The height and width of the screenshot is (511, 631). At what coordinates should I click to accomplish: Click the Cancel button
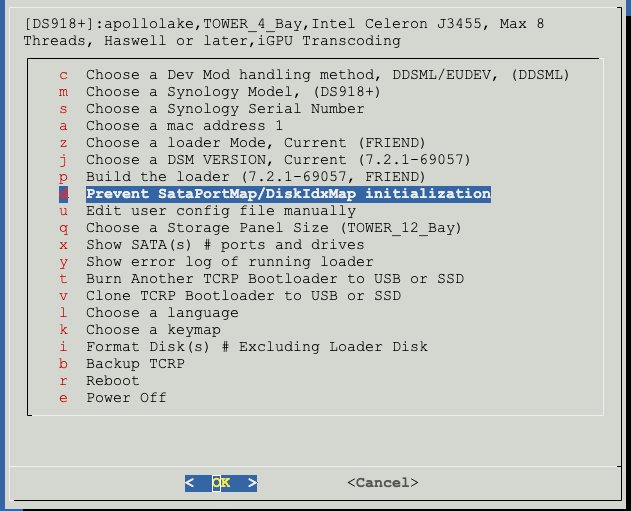(383, 483)
